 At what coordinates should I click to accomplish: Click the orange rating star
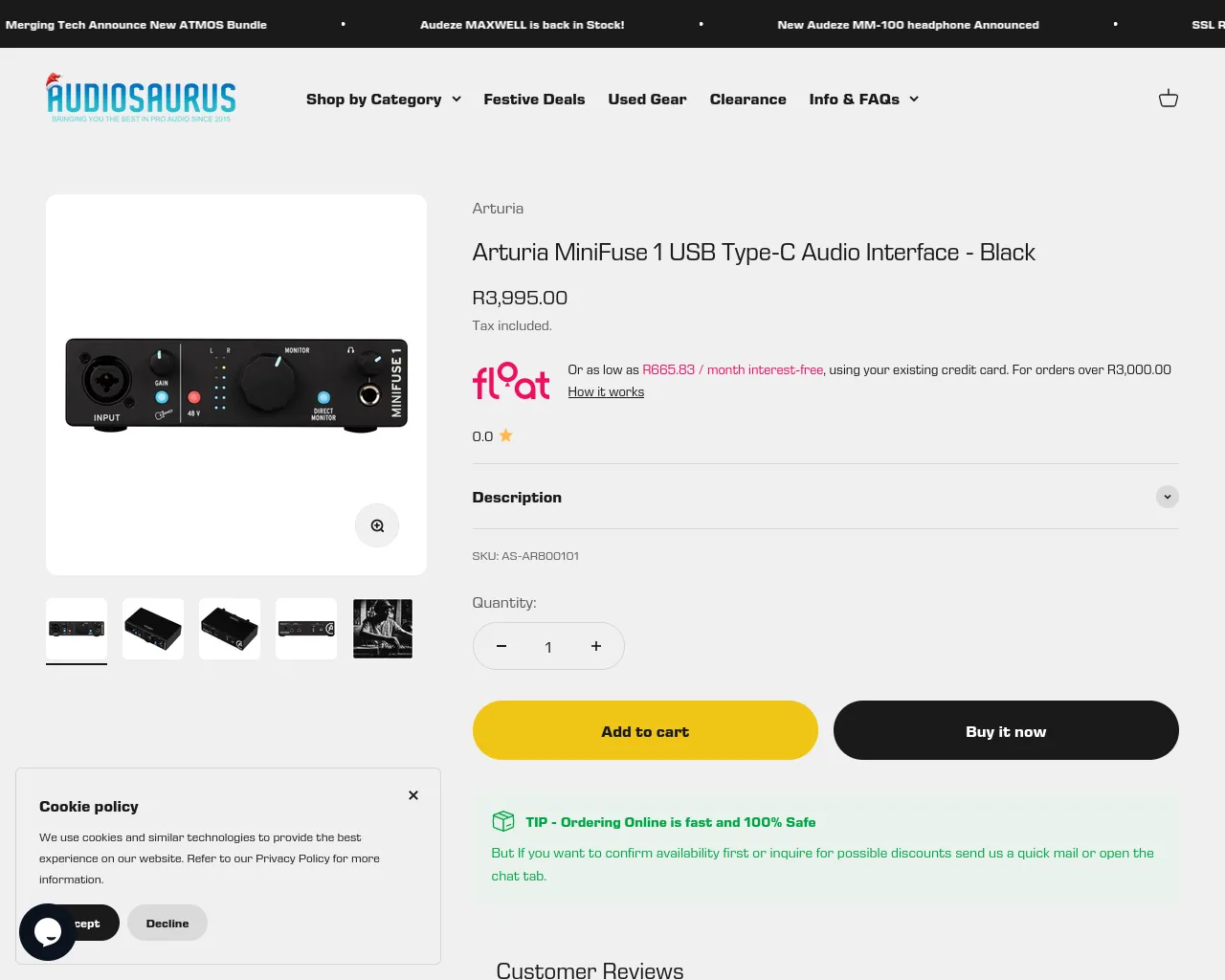coord(505,435)
